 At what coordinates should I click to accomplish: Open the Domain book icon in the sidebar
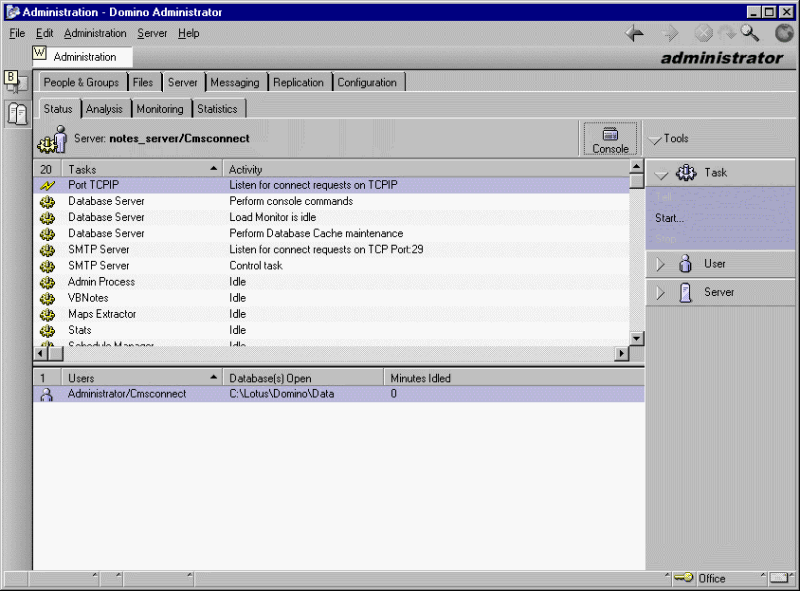[x=17, y=113]
